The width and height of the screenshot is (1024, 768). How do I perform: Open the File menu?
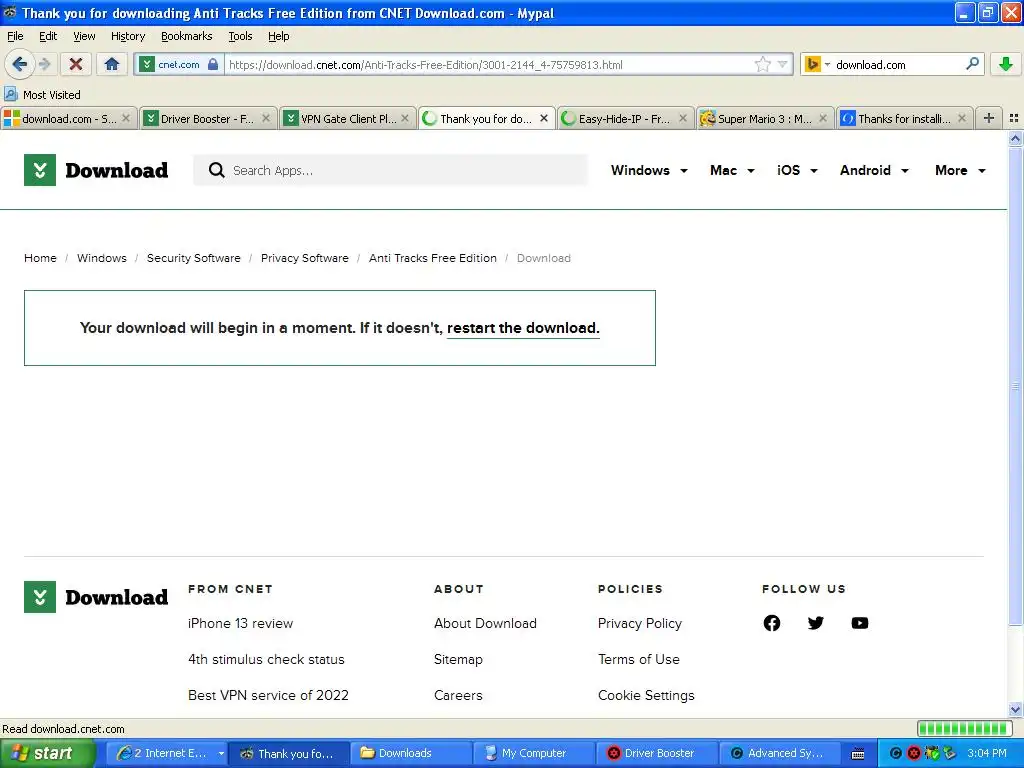(15, 36)
